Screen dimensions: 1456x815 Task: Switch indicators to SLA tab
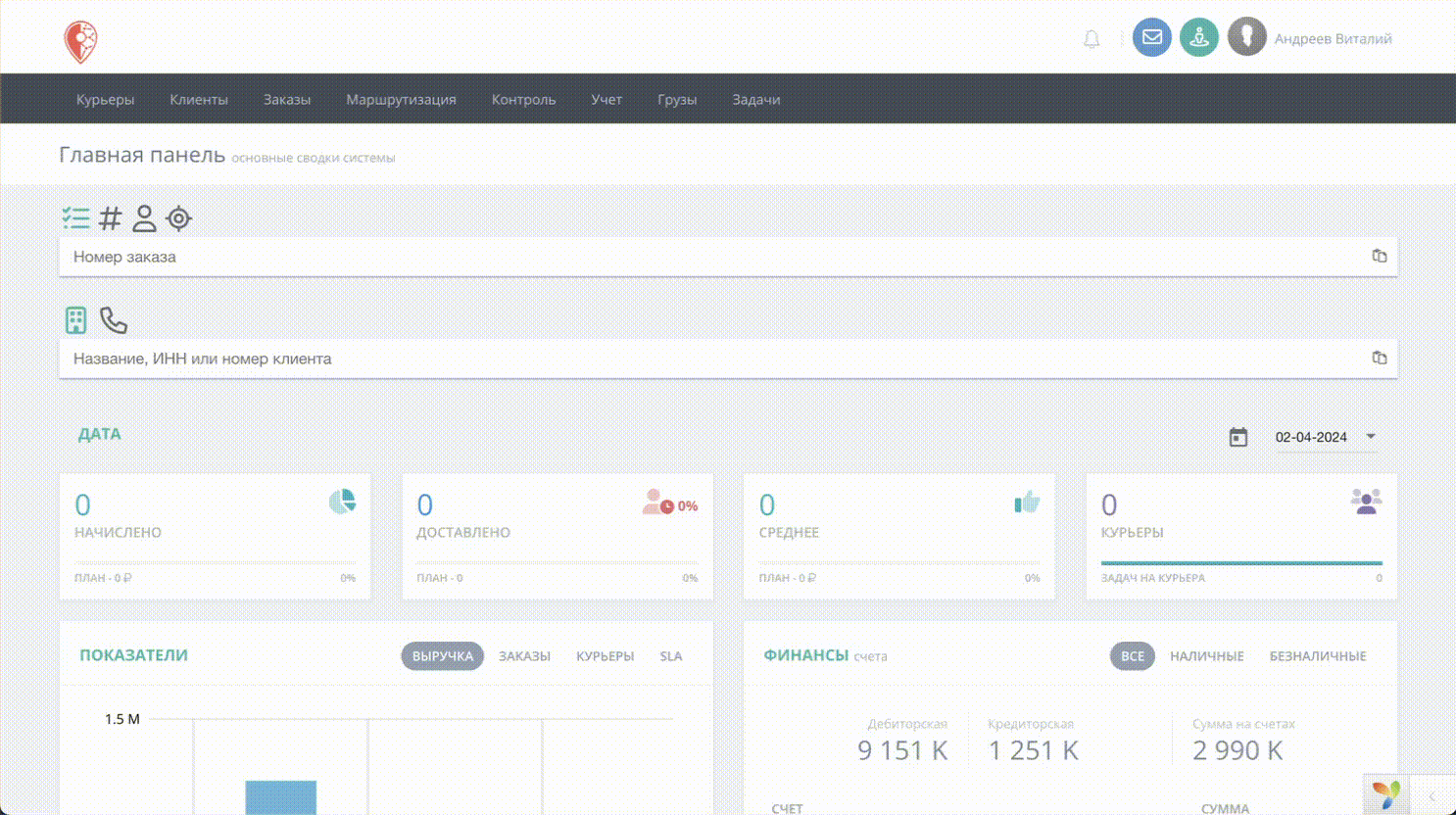pos(670,656)
